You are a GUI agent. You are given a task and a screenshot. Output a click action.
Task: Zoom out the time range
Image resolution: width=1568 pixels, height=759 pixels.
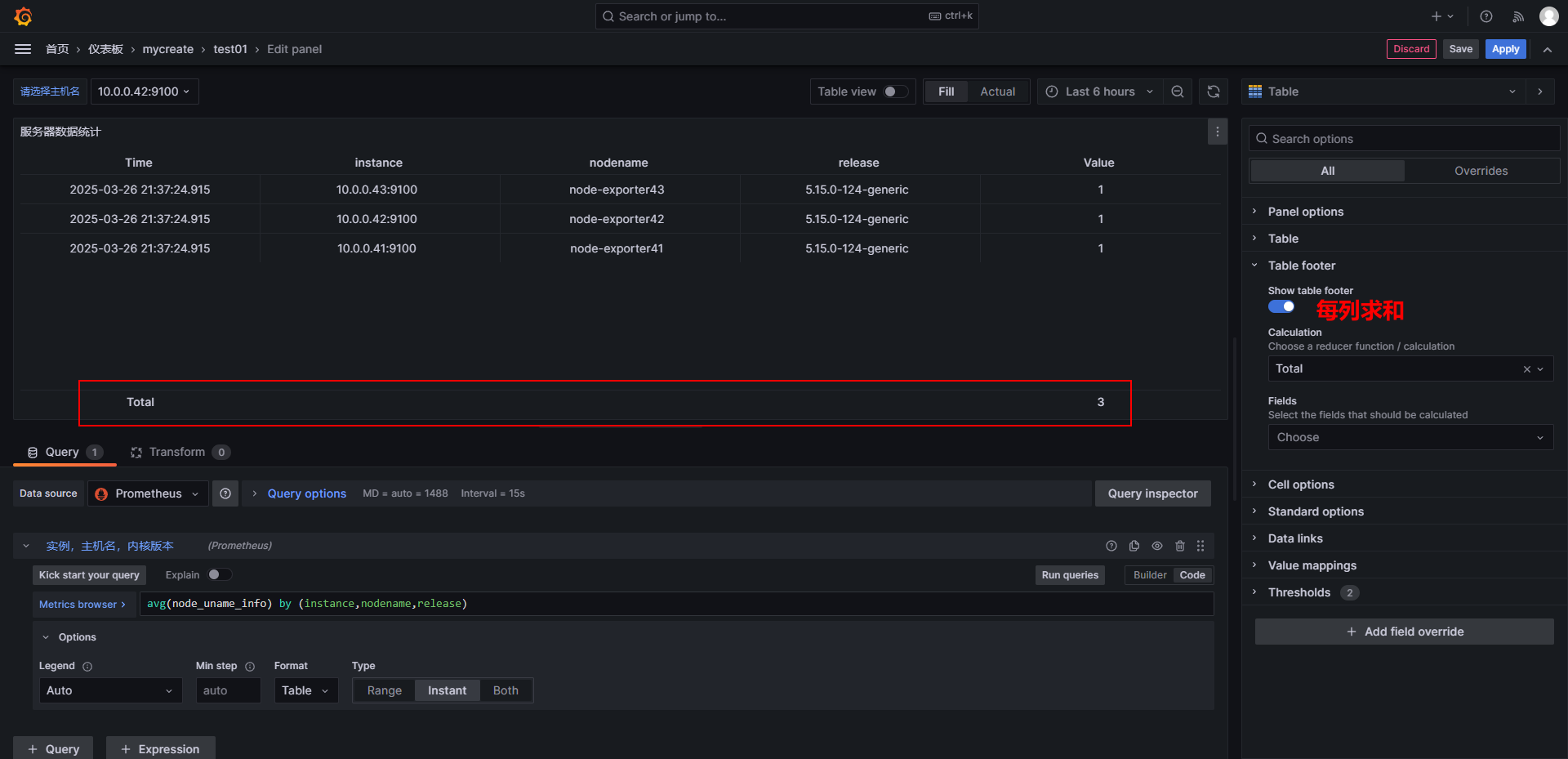coord(1178,92)
